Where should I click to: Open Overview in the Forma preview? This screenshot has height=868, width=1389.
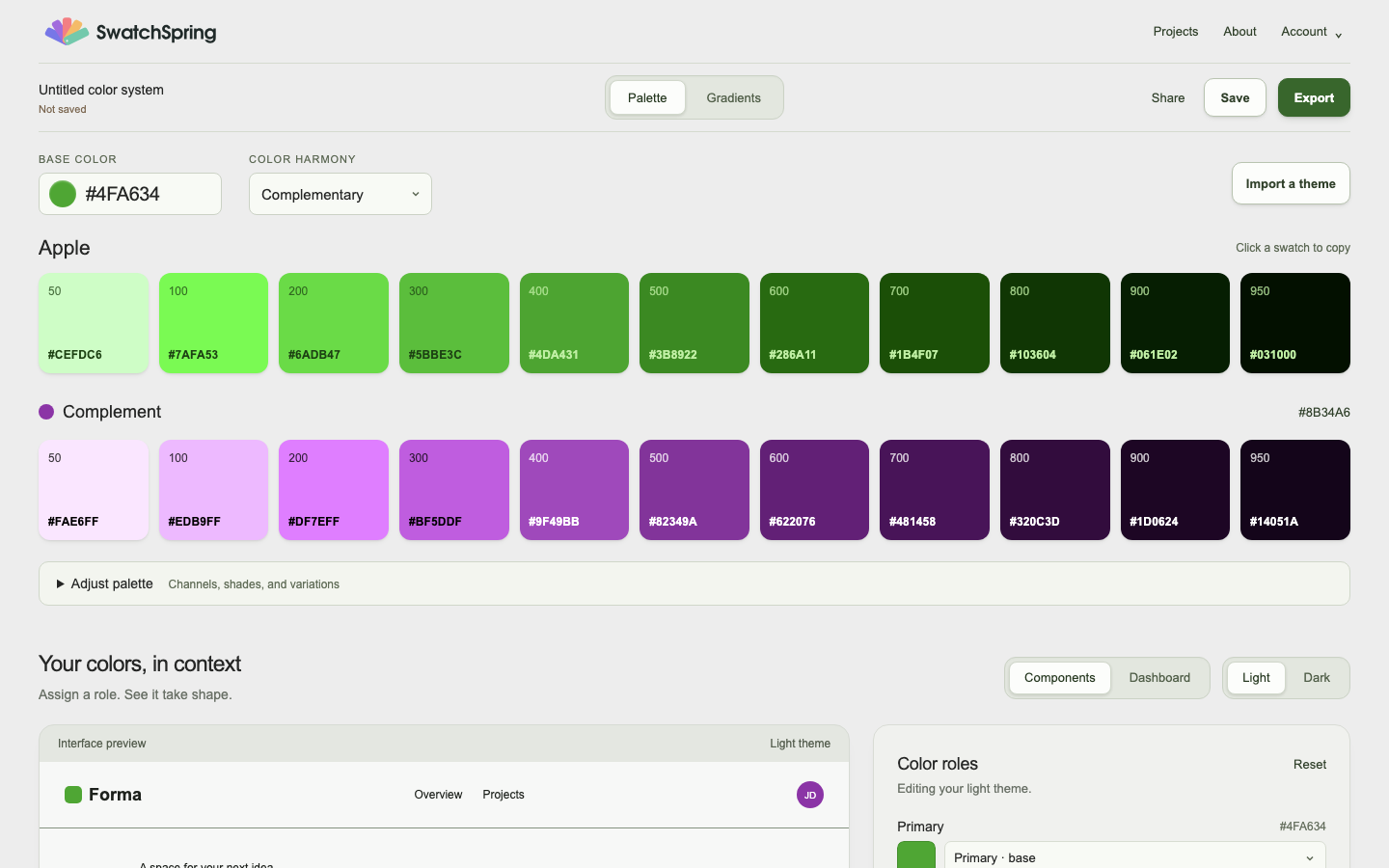tap(438, 795)
